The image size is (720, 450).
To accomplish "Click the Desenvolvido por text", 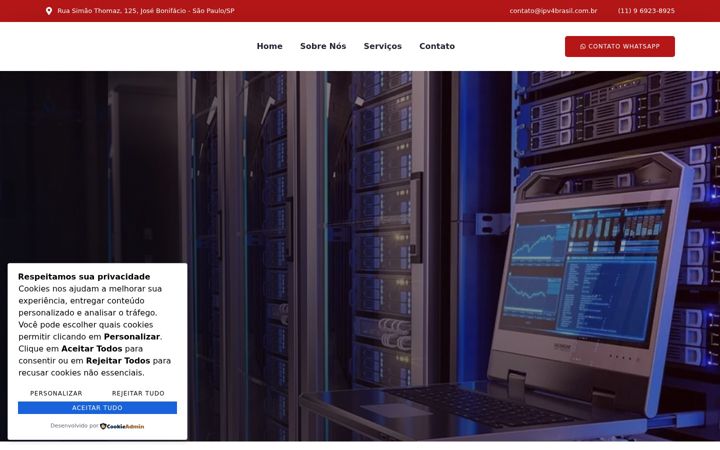I will [x=74, y=426].
